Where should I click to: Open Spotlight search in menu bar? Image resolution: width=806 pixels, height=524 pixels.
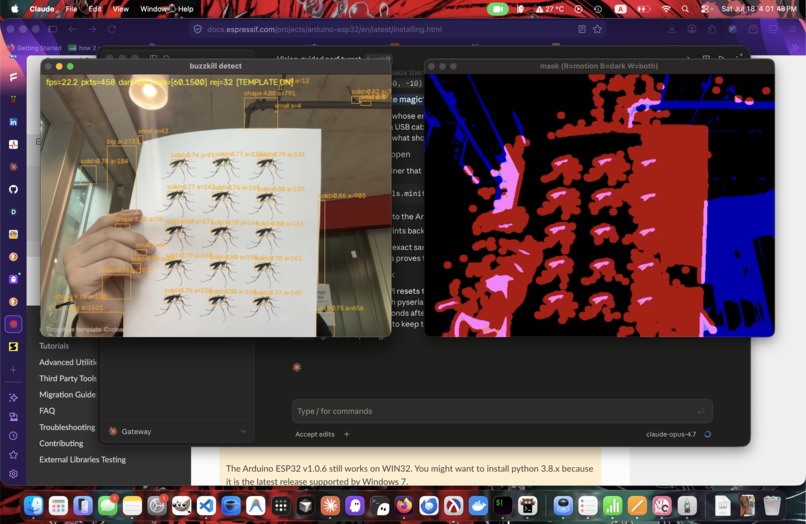point(685,9)
